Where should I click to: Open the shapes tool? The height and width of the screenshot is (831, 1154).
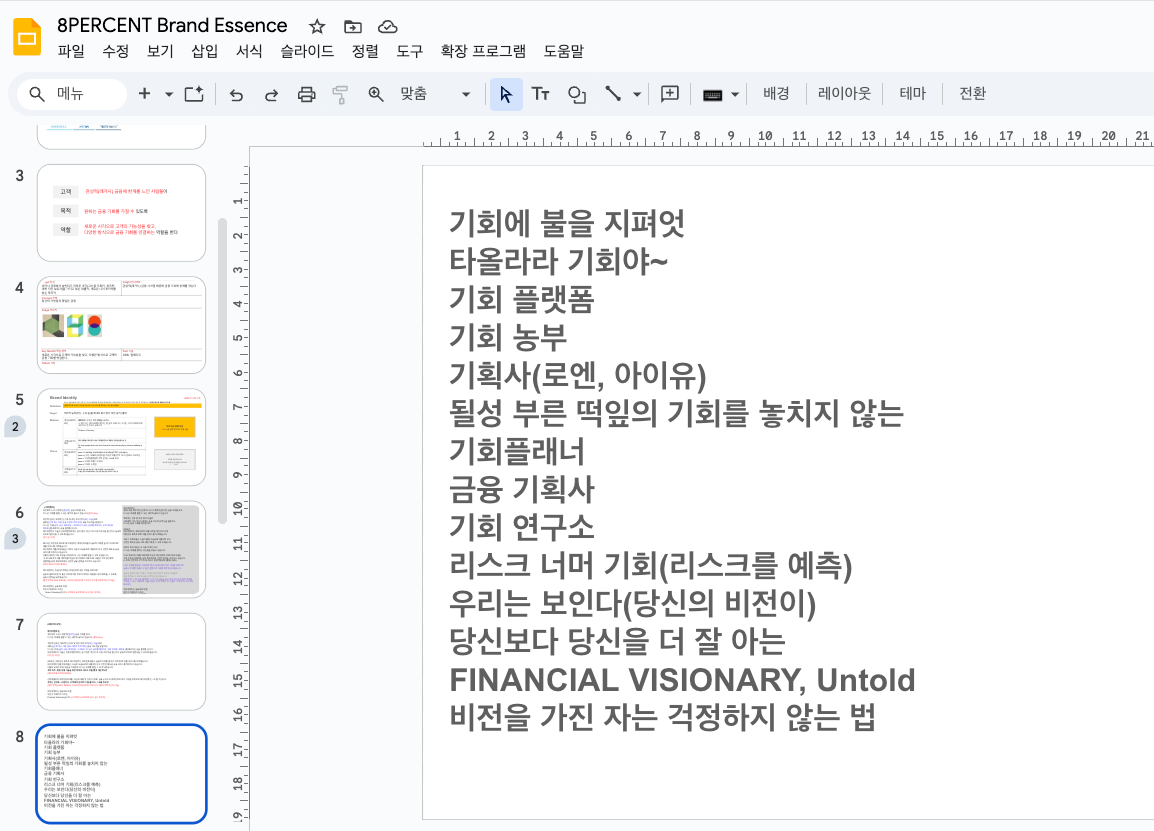click(577, 94)
